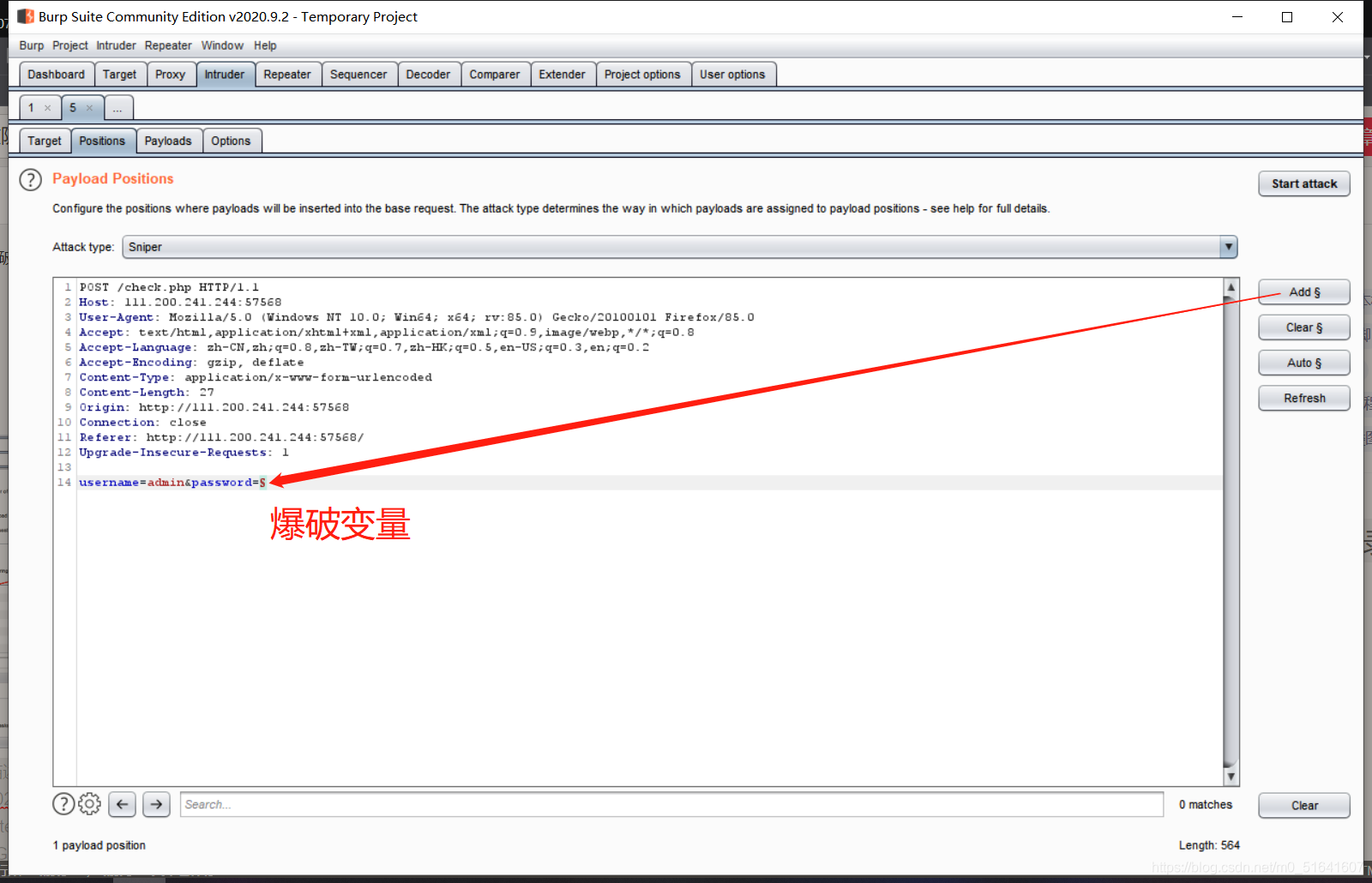1372x883 pixels.
Task: Open the Intruder menu in menu bar
Action: (116, 45)
